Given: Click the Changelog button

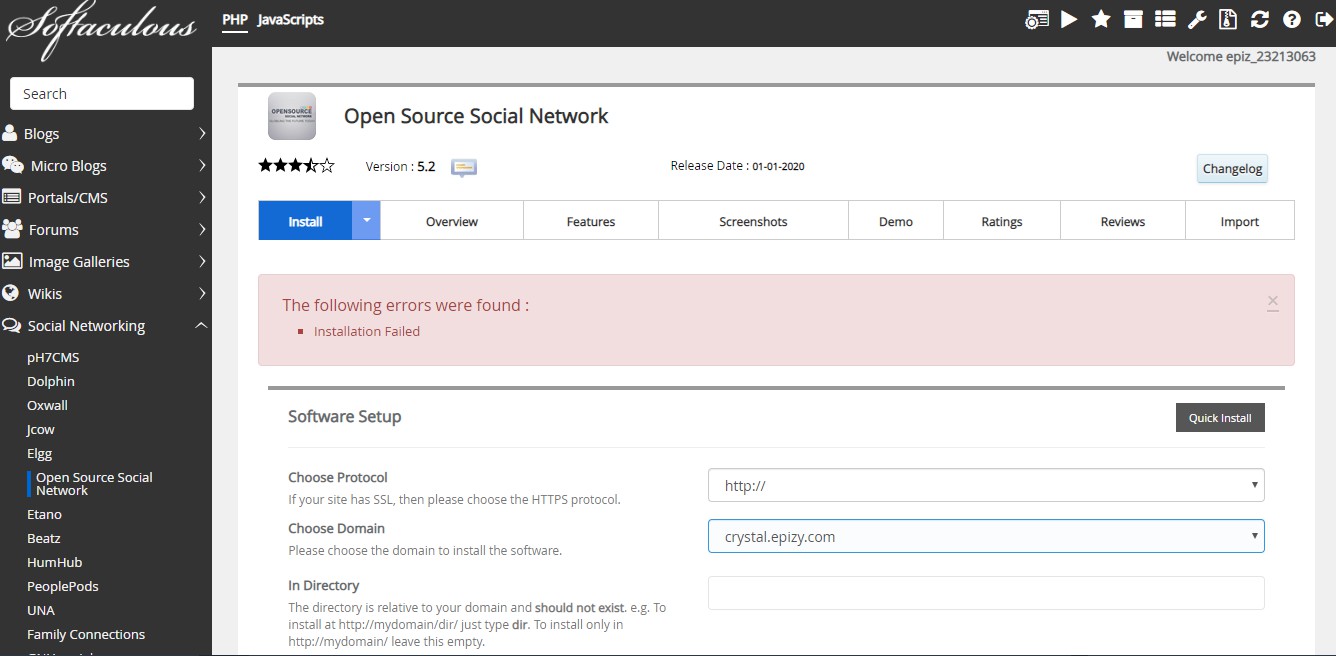Looking at the screenshot, I should click(1232, 168).
